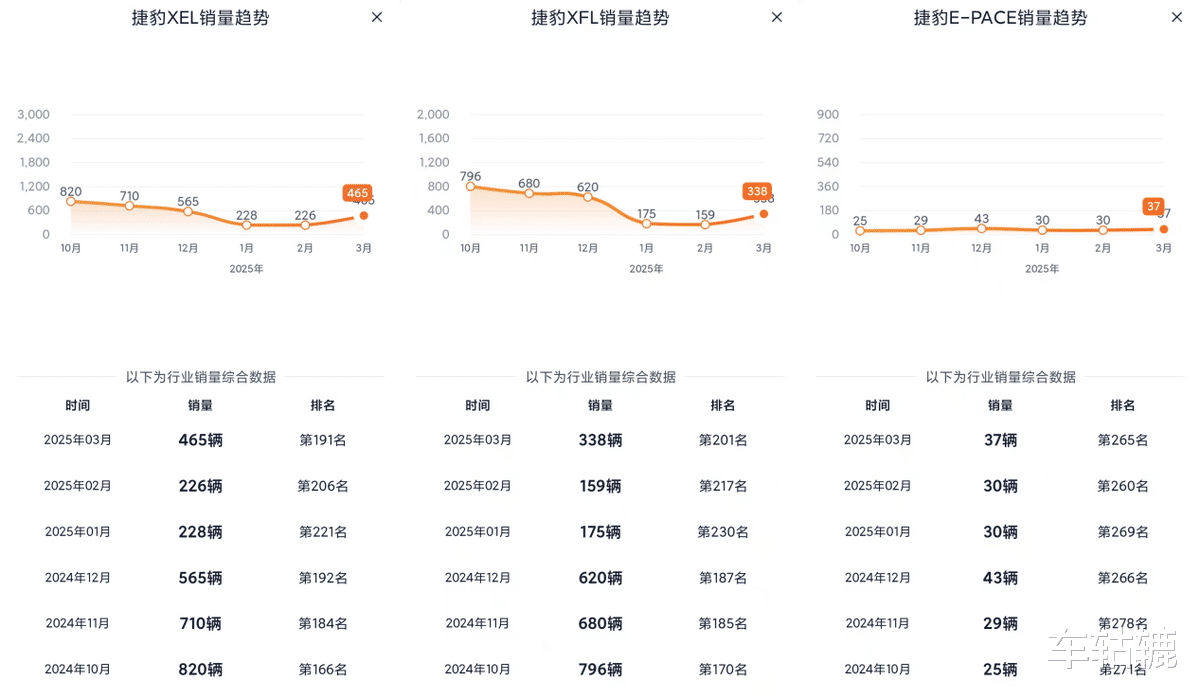Click the 捷豹XFL销量趋势 title
The height and width of the screenshot is (699, 1200).
point(600,18)
